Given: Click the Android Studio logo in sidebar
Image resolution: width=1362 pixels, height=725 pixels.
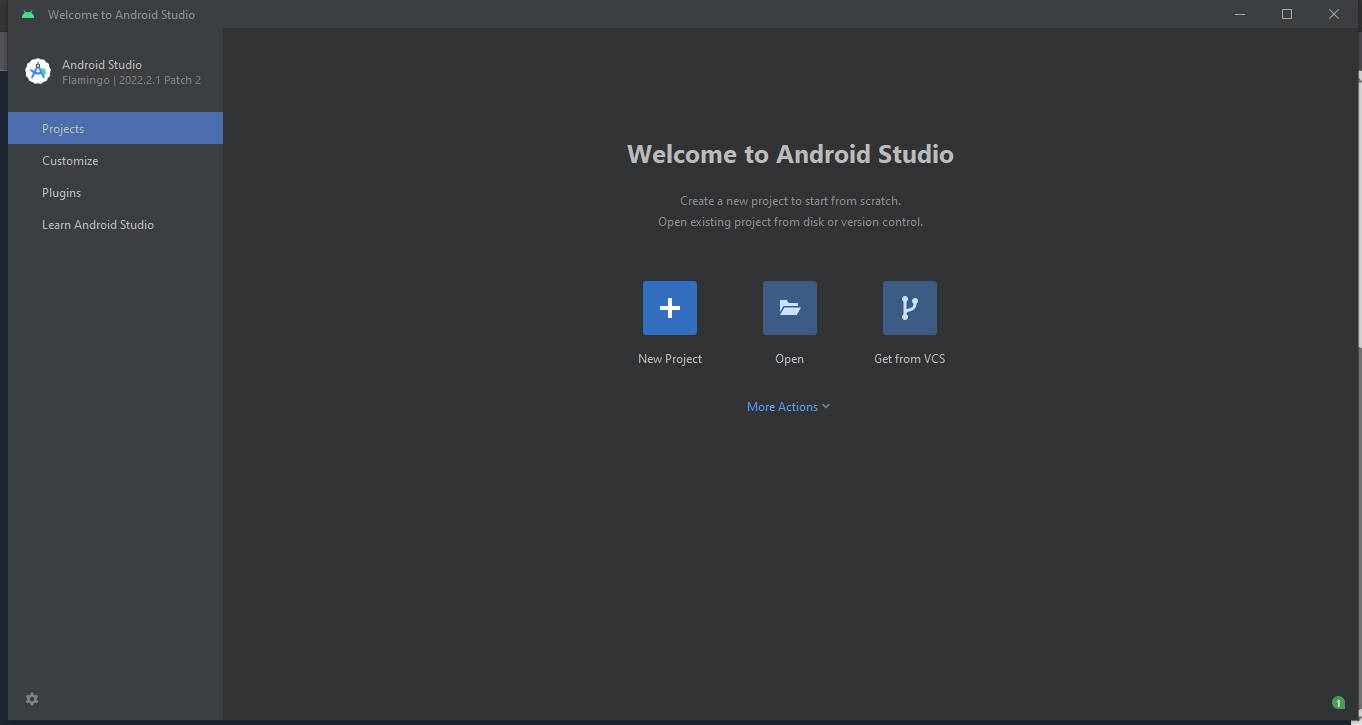Looking at the screenshot, I should 38,71.
